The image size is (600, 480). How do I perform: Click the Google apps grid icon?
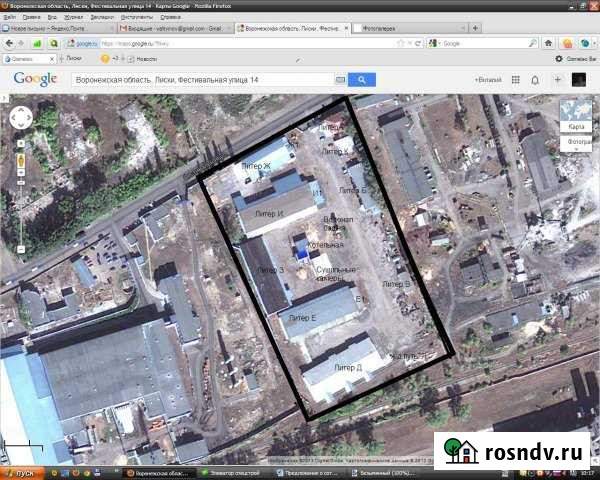(513, 79)
